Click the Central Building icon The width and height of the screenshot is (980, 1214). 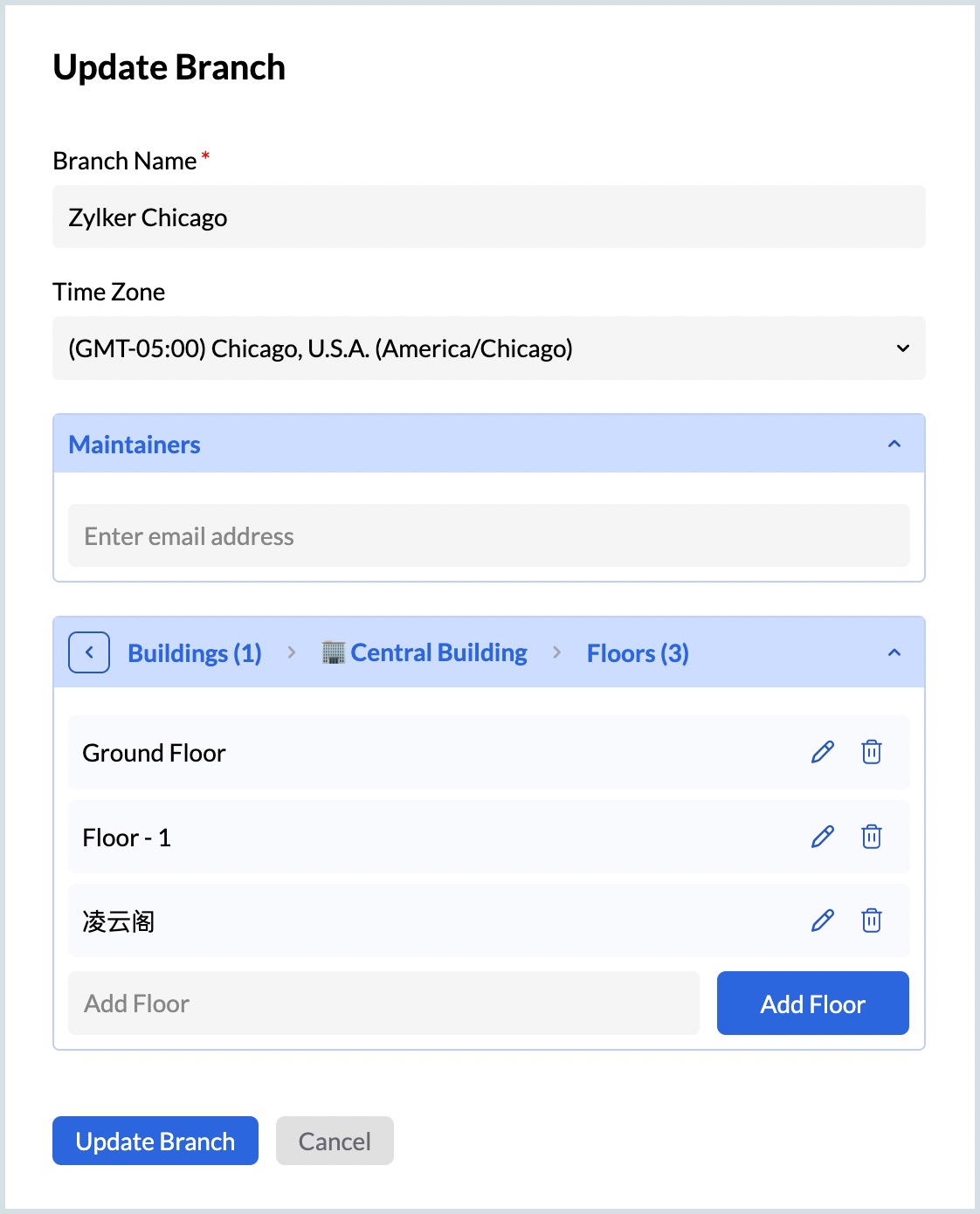[x=333, y=652]
